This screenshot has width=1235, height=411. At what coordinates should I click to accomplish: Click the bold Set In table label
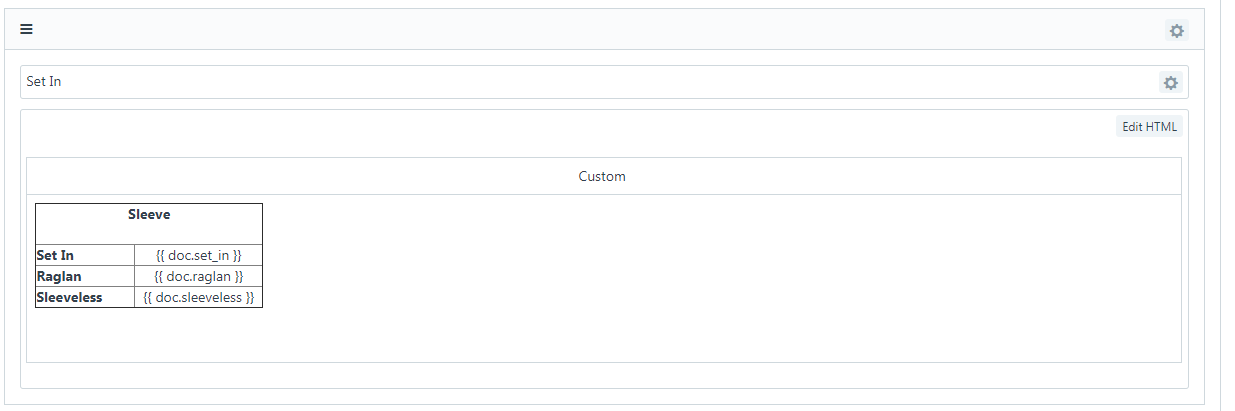point(55,255)
